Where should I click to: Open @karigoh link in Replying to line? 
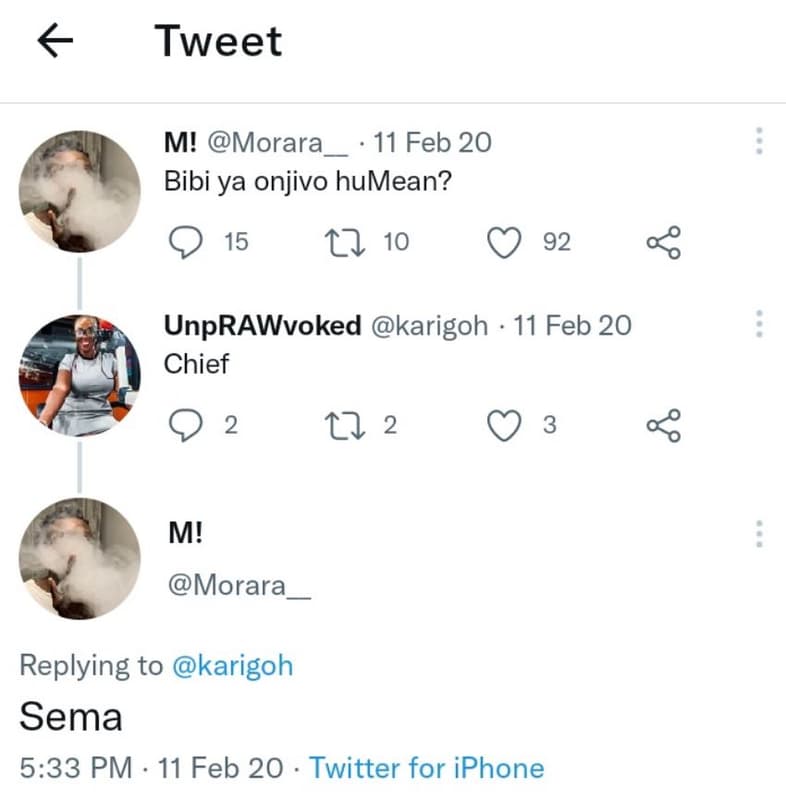point(232,665)
